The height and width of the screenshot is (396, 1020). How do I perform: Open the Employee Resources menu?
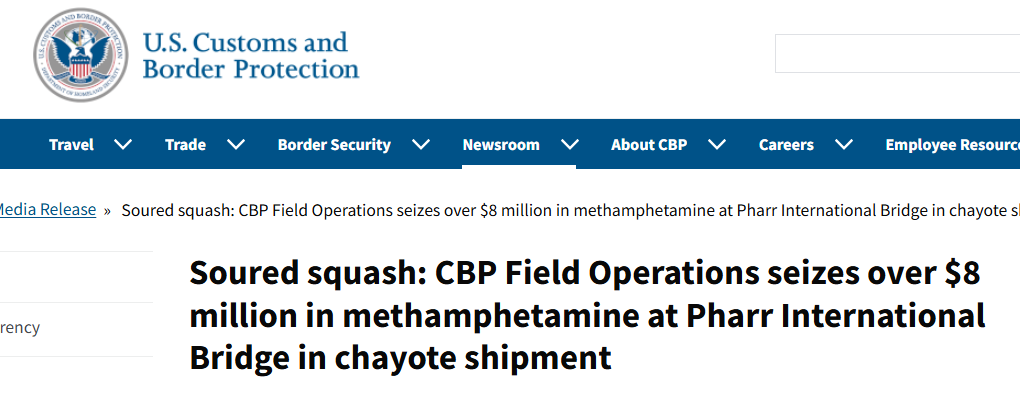coord(952,144)
